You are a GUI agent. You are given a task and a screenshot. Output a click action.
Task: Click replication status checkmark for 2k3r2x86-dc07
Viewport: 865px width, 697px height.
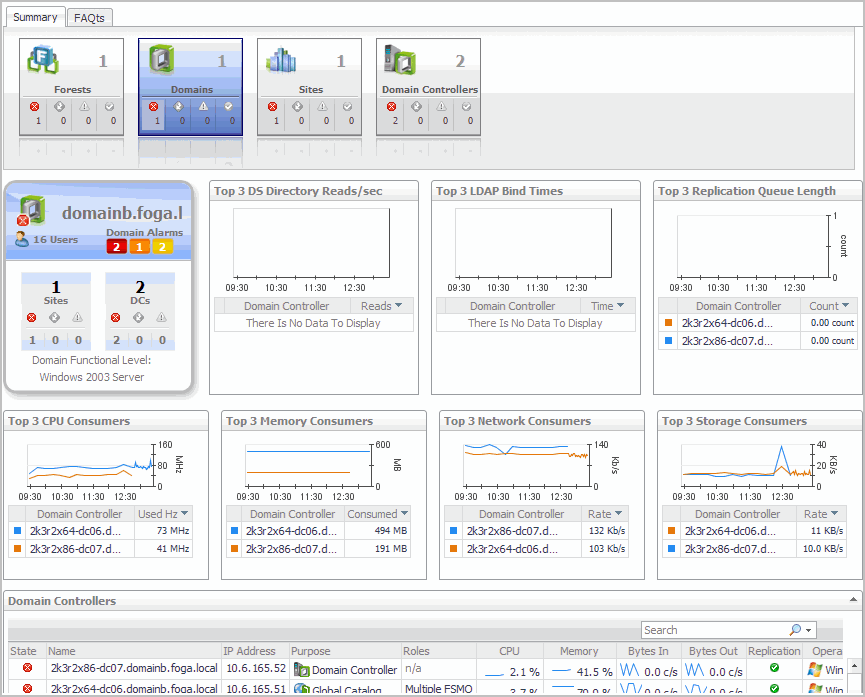tap(774, 669)
